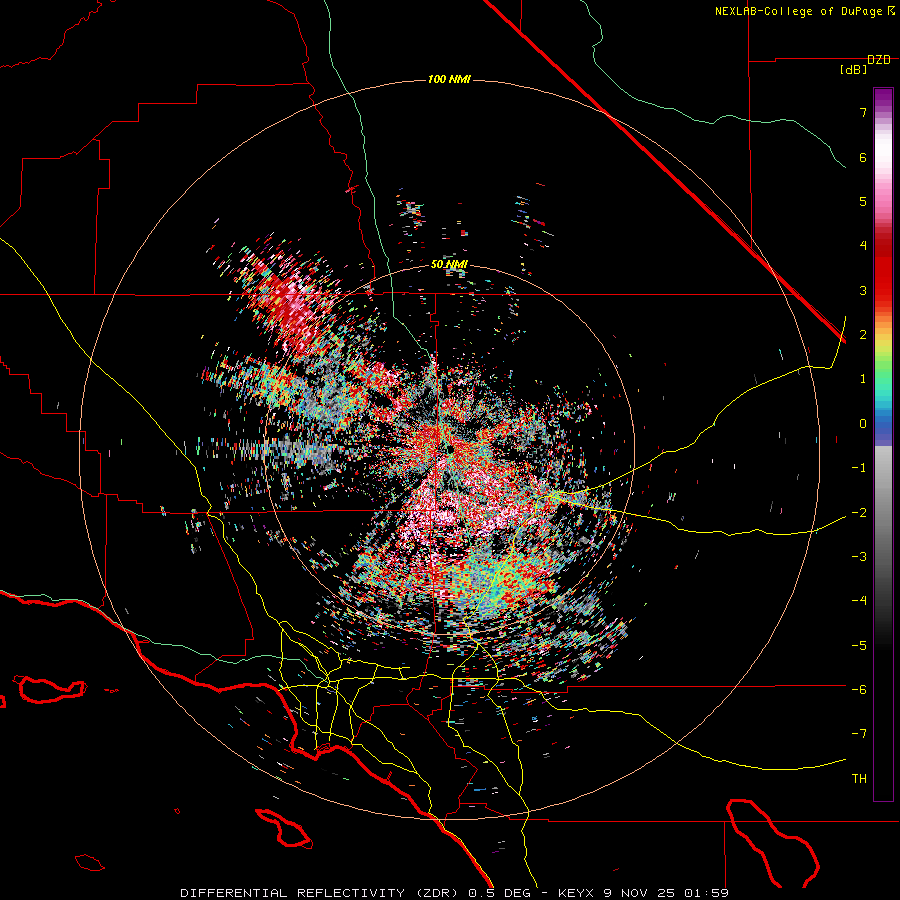900x900 pixels.
Task: Click the 4 value on color scale
Action: point(863,246)
